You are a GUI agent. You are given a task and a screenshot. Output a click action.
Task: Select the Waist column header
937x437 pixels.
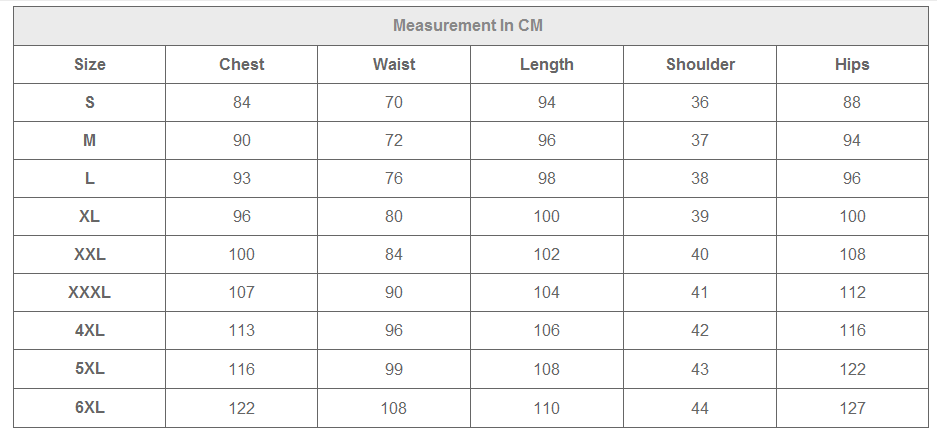pos(394,64)
